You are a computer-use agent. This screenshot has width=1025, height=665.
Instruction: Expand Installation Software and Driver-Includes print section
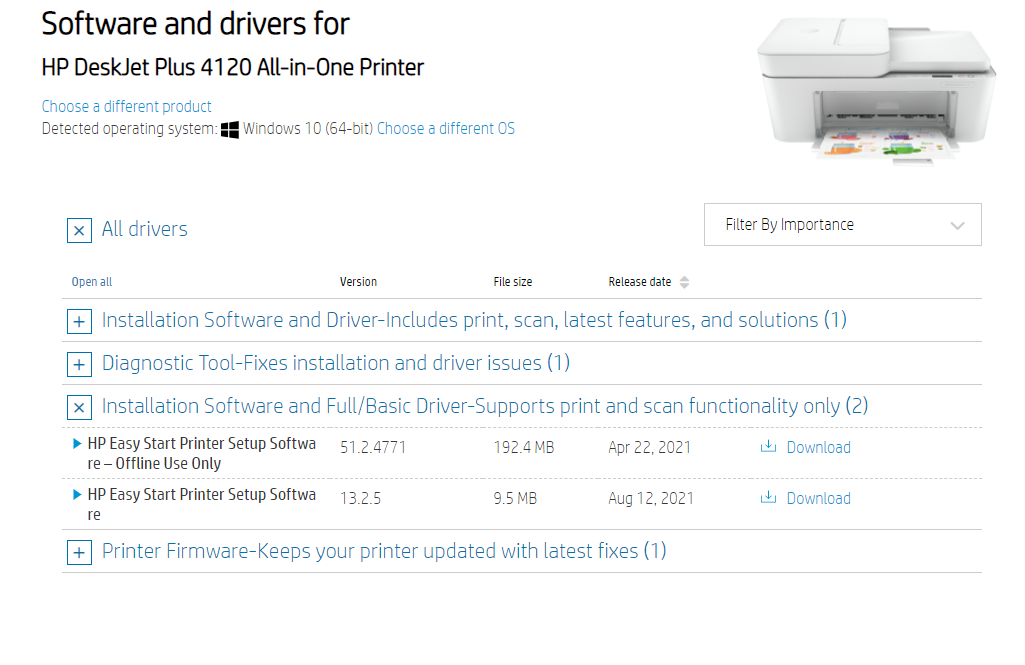click(79, 321)
